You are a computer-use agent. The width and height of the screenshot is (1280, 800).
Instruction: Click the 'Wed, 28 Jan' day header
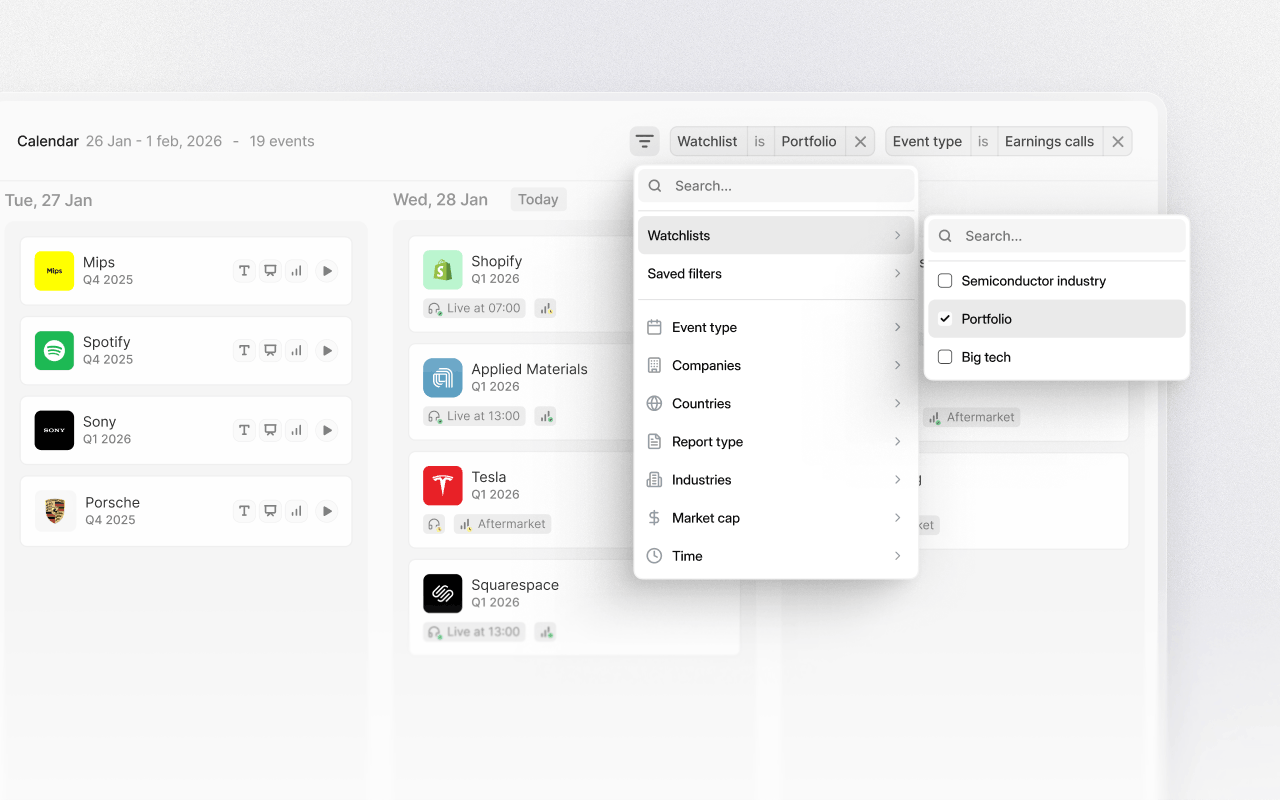(440, 199)
